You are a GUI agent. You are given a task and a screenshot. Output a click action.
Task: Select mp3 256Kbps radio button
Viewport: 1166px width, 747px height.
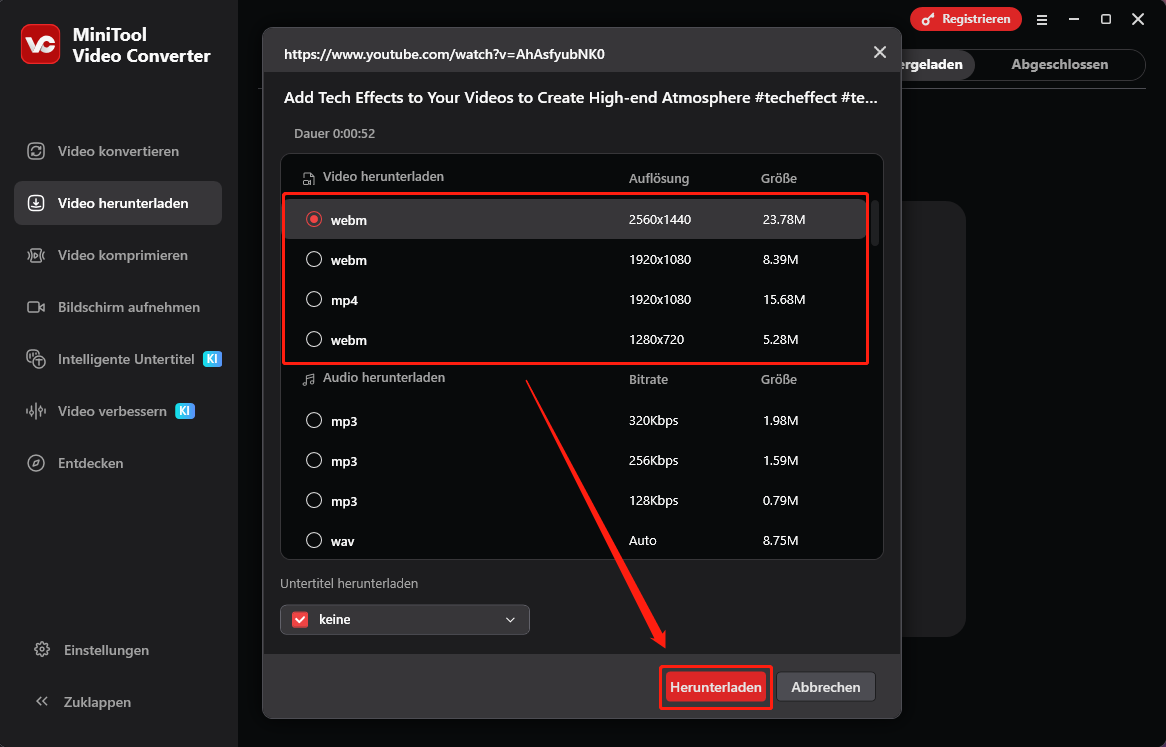pos(314,460)
